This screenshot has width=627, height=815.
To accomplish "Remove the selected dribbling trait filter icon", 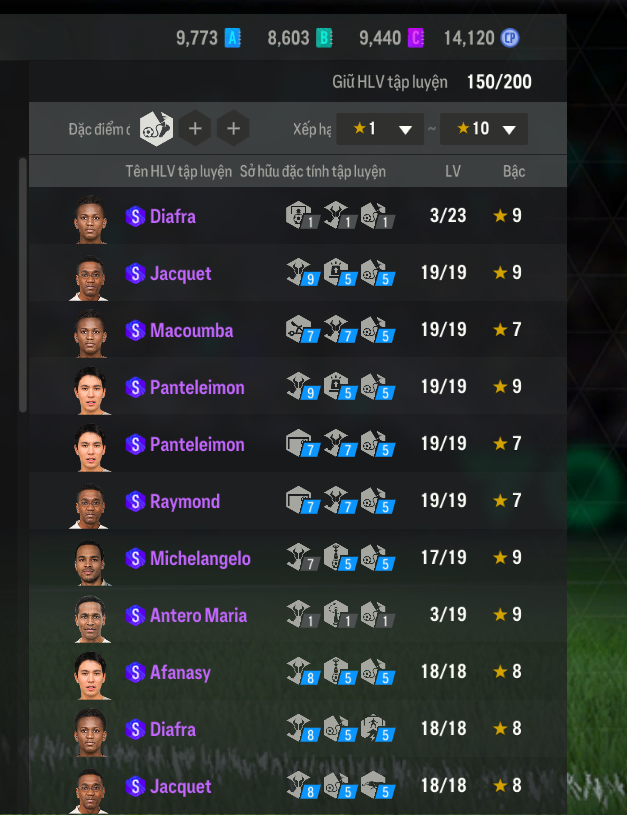I will [156, 128].
